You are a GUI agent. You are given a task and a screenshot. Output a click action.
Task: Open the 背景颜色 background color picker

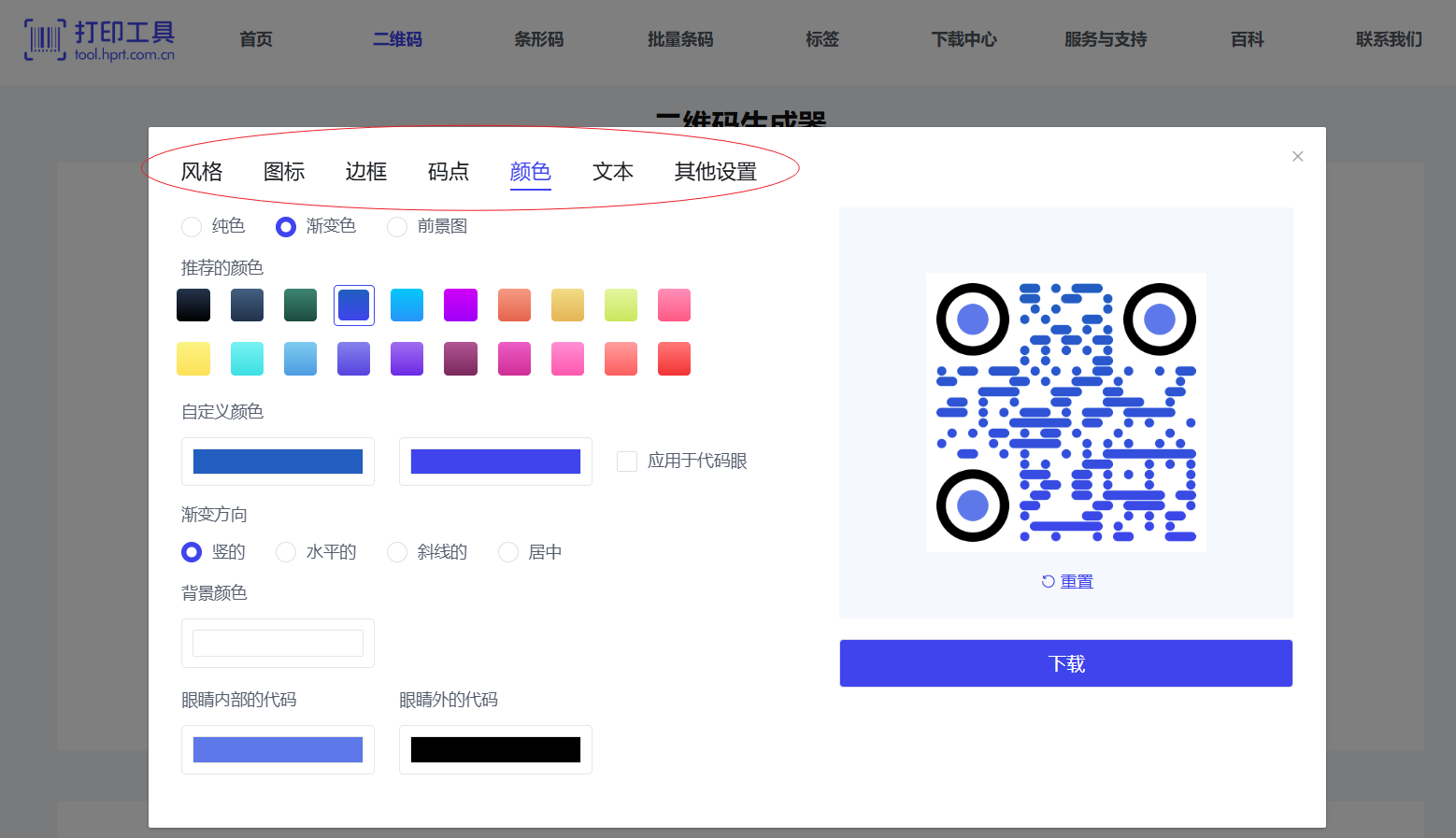(x=278, y=643)
